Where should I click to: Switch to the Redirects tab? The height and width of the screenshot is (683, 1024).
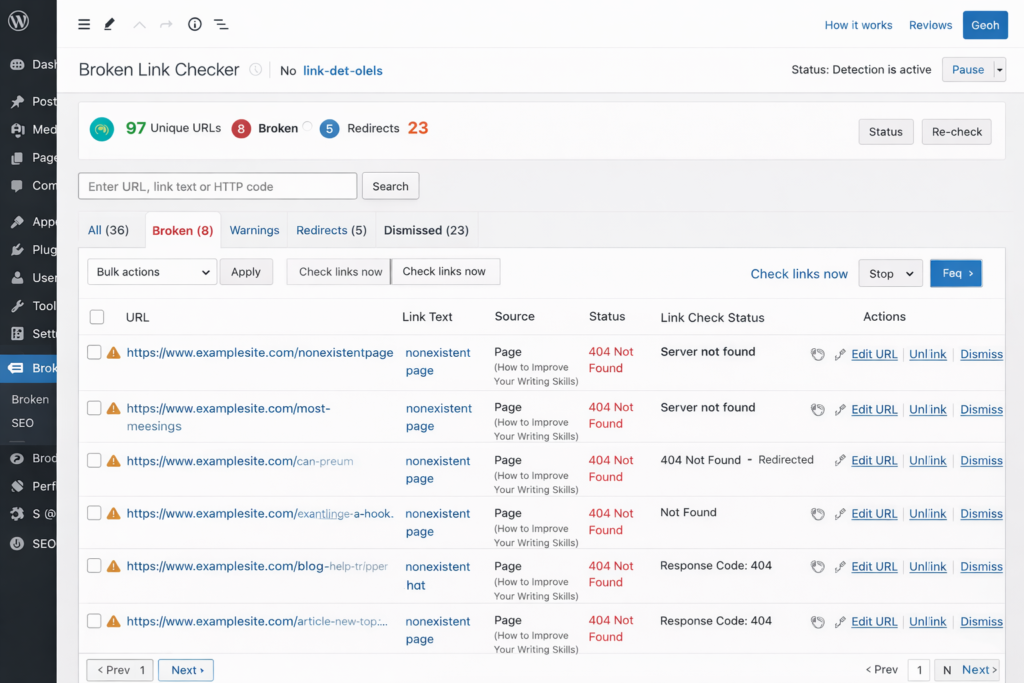point(331,230)
